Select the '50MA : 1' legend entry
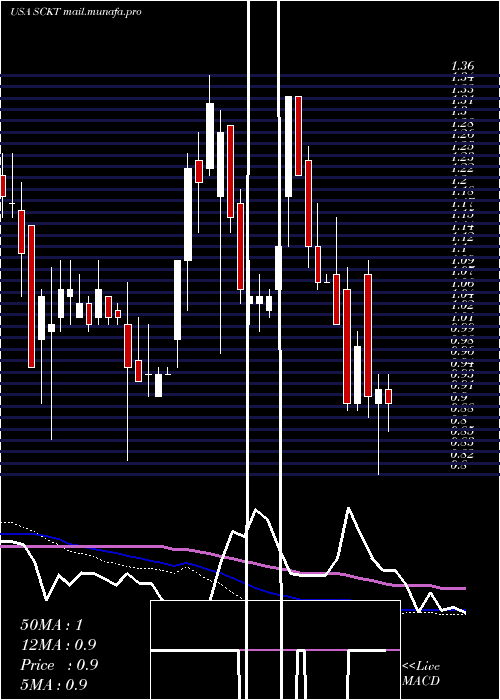The width and height of the screenshot is (500, 700). pos(52,625)
